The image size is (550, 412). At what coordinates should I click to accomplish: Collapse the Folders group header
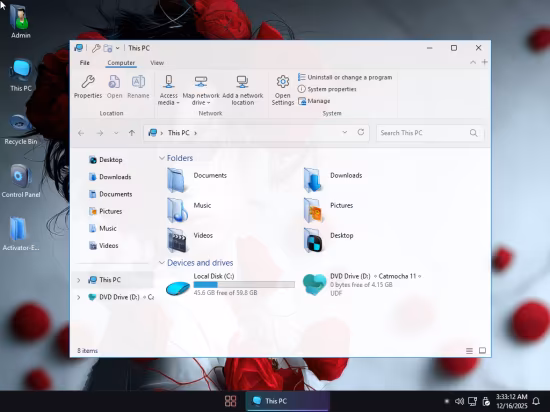pos(162,158)
